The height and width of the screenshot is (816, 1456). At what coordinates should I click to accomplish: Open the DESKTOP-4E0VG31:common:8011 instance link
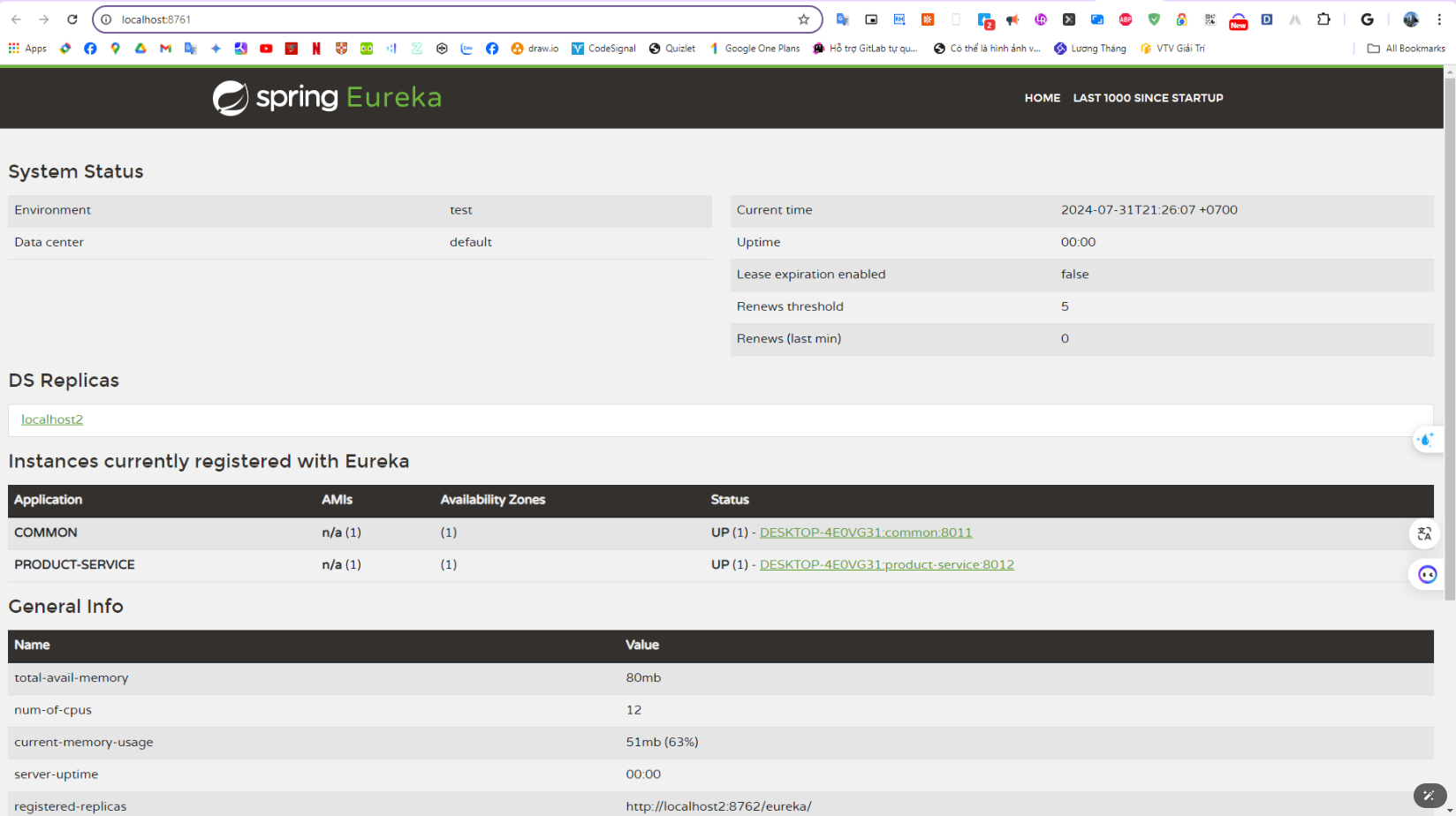pos(866,533)
